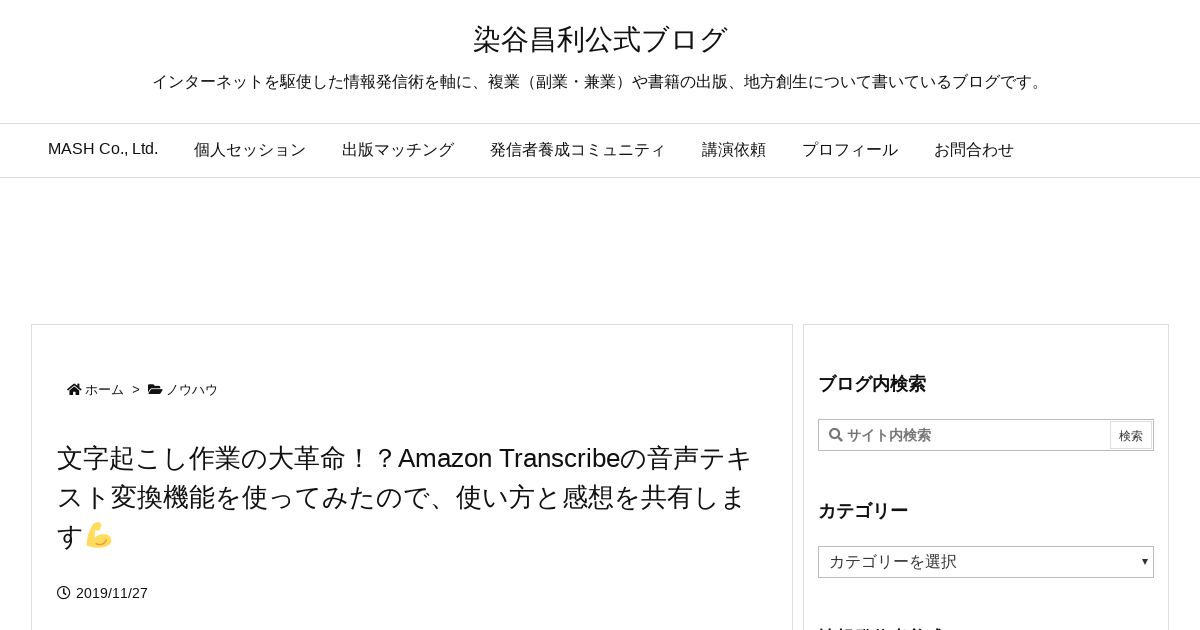Screen dimensions: 1200x630
Task: Click the open folder icon before ノウハウ
Action: 155,390
